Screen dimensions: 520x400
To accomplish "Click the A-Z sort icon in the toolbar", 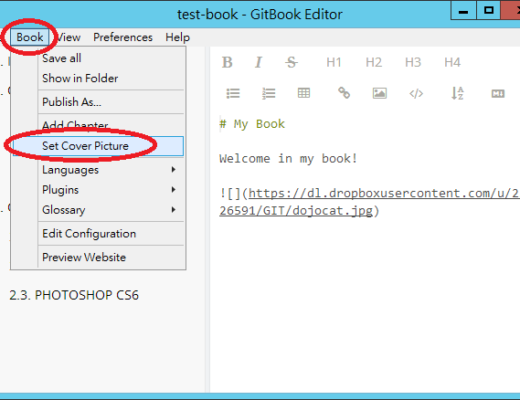I will point(457,93).
